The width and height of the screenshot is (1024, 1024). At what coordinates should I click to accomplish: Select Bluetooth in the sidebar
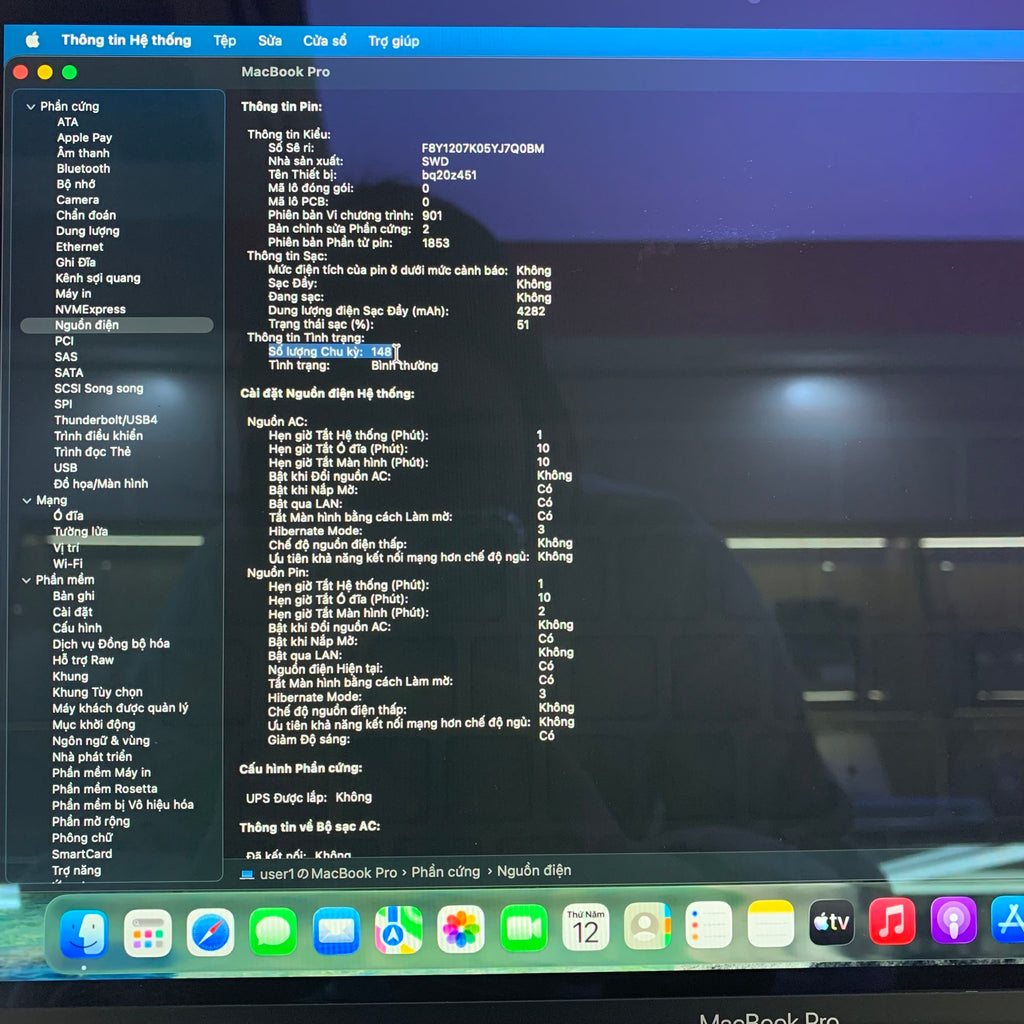[x=83, y=169]
